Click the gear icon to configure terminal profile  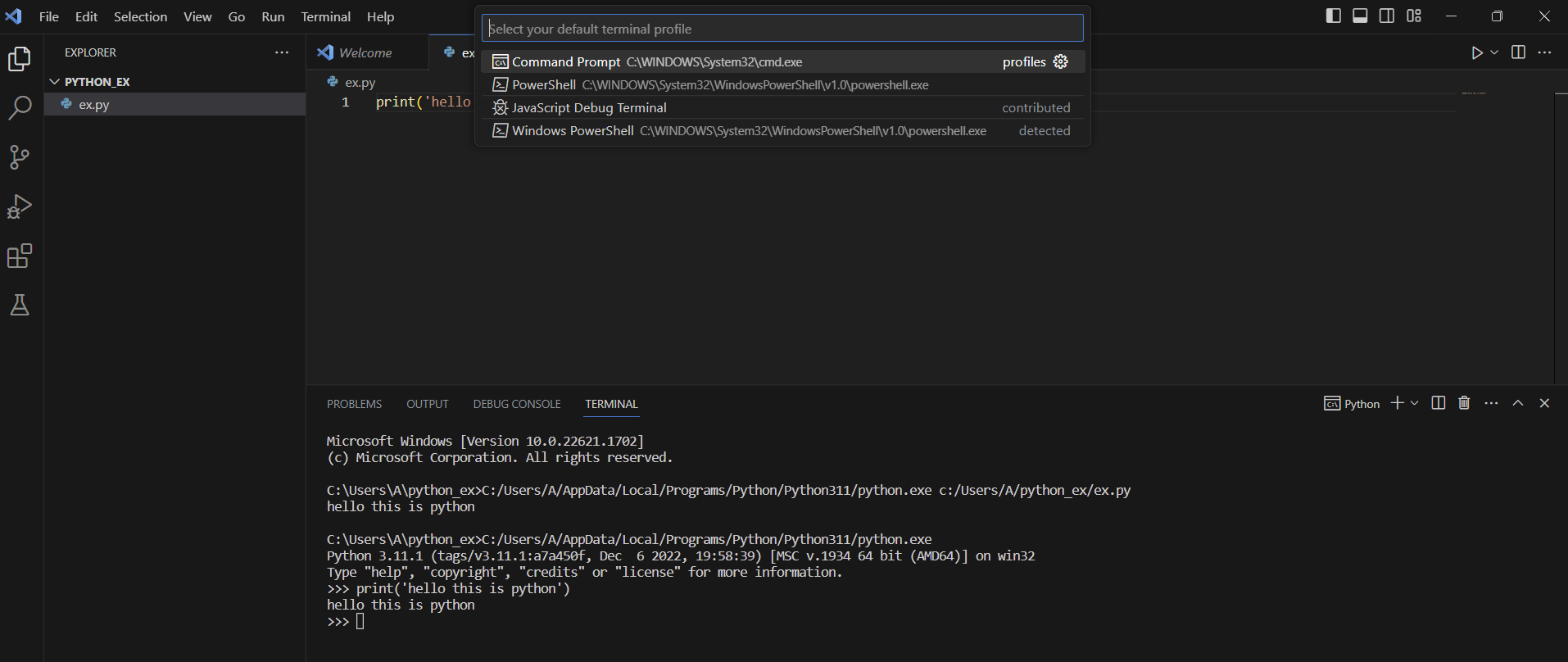(x=1061, y=61)
